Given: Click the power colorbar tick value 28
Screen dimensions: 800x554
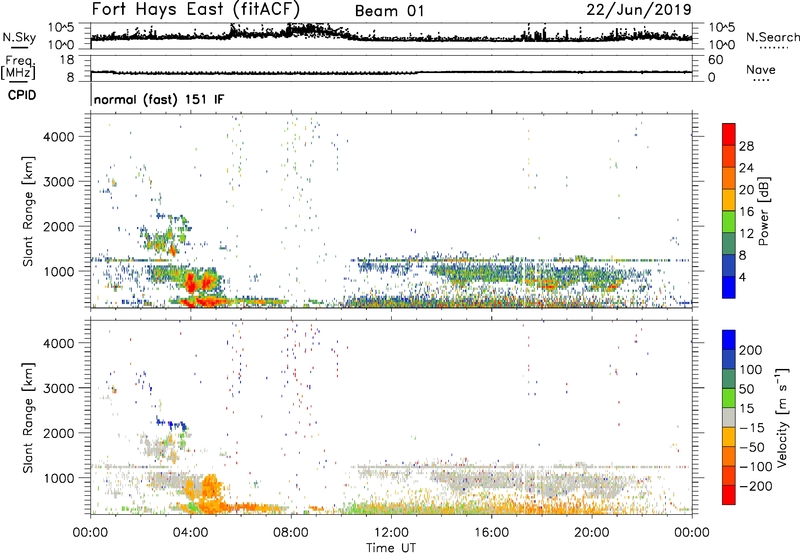Looking at the screenshot, I should pos(746,146).
